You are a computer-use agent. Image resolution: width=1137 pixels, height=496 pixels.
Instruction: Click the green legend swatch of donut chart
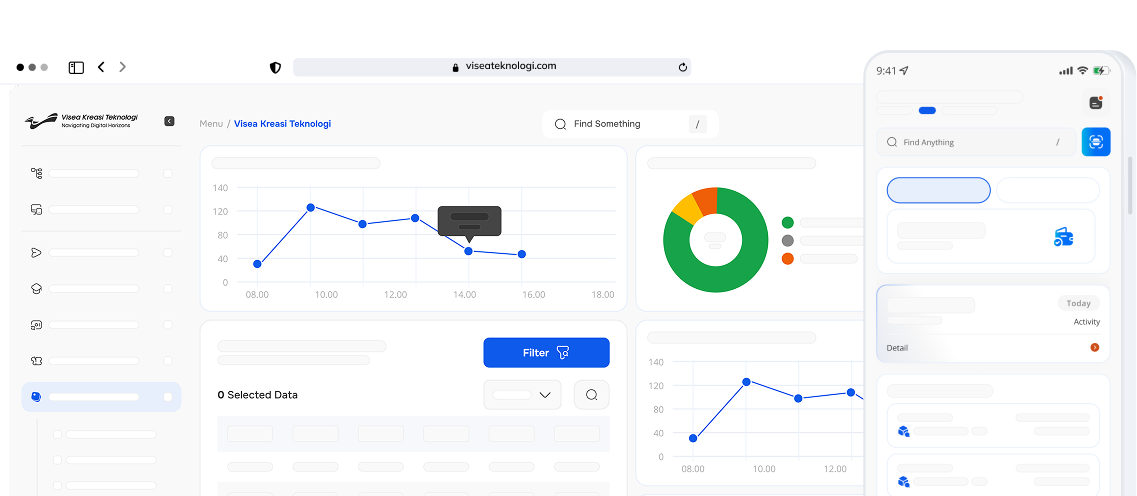[x=787, y=222]
